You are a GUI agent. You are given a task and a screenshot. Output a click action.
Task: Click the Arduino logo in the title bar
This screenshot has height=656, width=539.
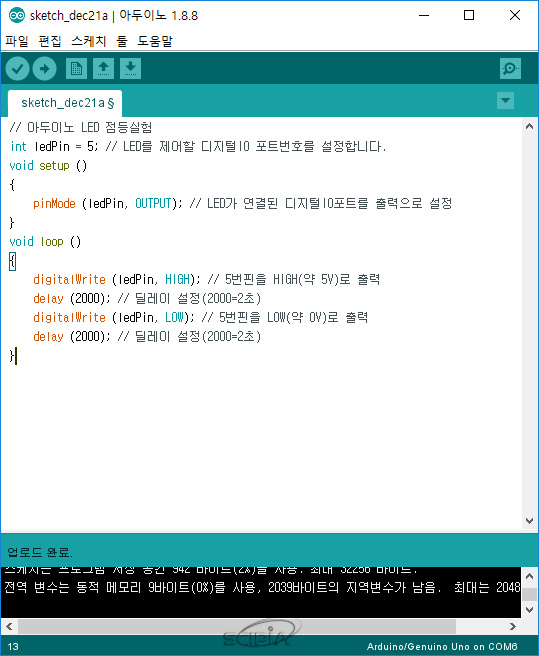pos(17,15)
